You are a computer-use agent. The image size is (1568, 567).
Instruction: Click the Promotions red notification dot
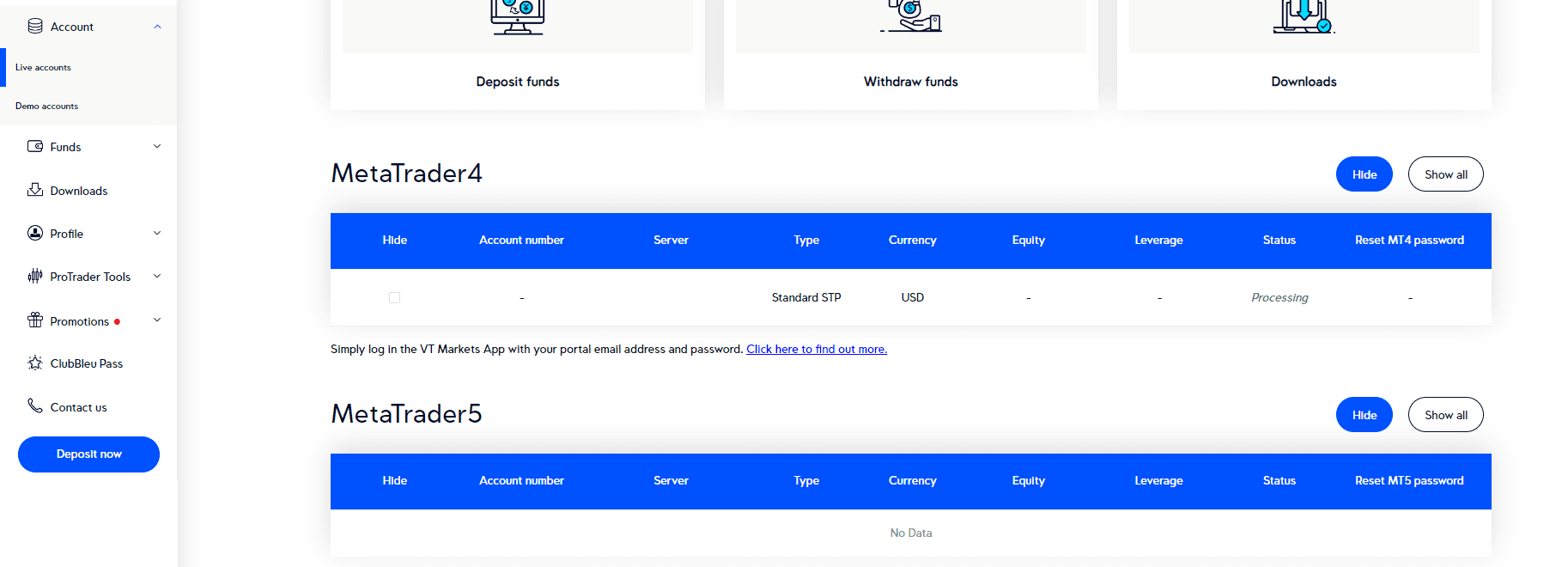click(117, 321)
